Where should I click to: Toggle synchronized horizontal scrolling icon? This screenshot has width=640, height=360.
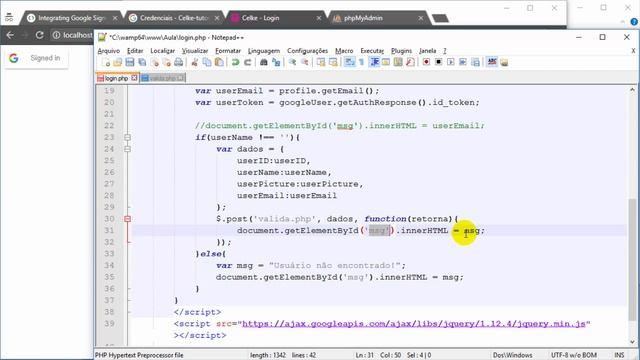click(333, 62)
